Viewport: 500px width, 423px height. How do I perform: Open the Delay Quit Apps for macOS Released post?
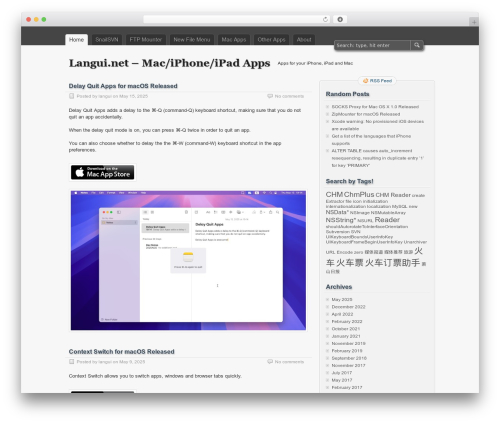123,86
